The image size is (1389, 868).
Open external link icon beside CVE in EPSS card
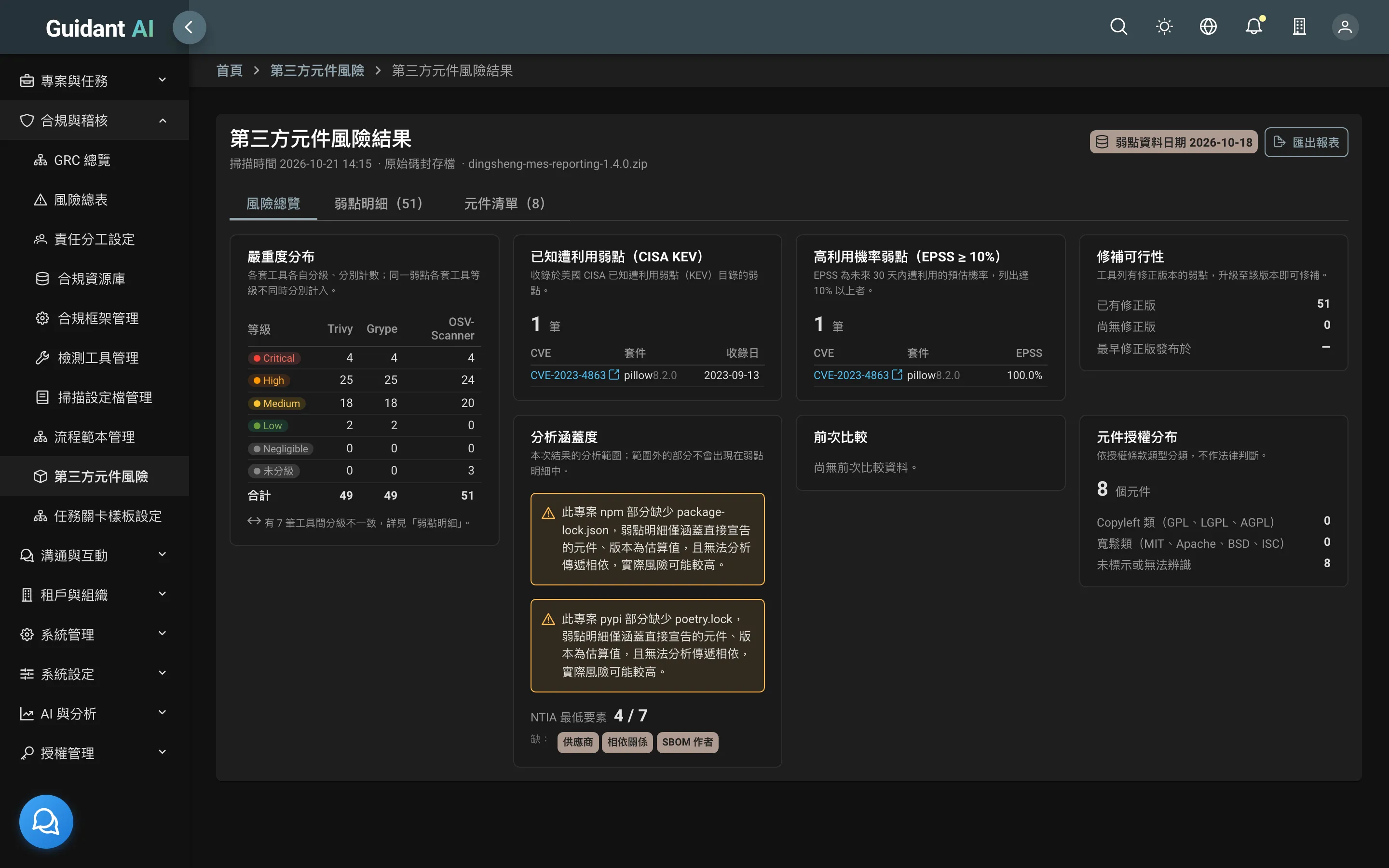897,374
